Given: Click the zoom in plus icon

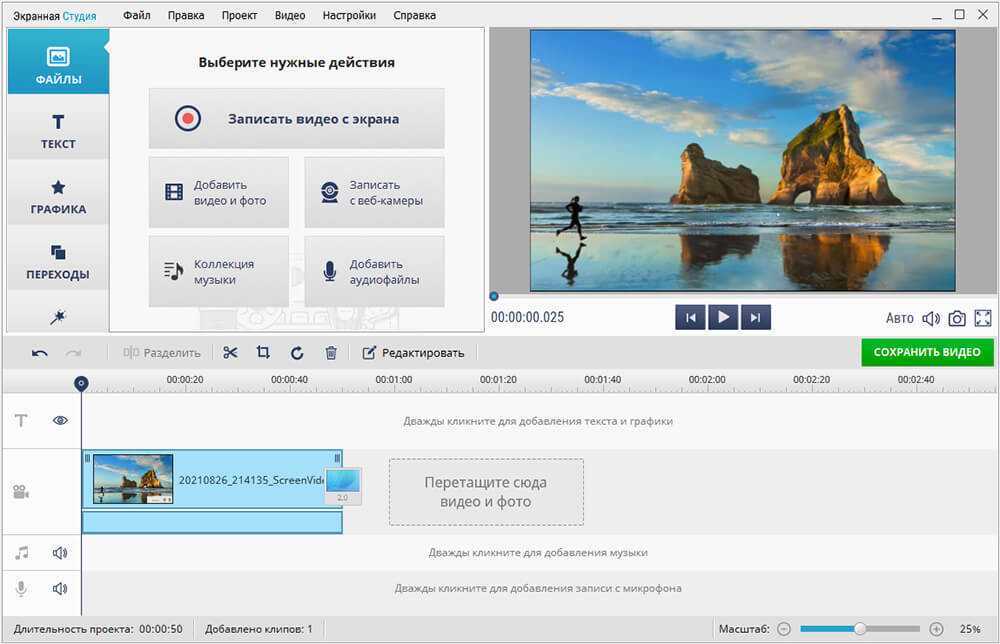Looking at the screenshot, I should (936, 629).
